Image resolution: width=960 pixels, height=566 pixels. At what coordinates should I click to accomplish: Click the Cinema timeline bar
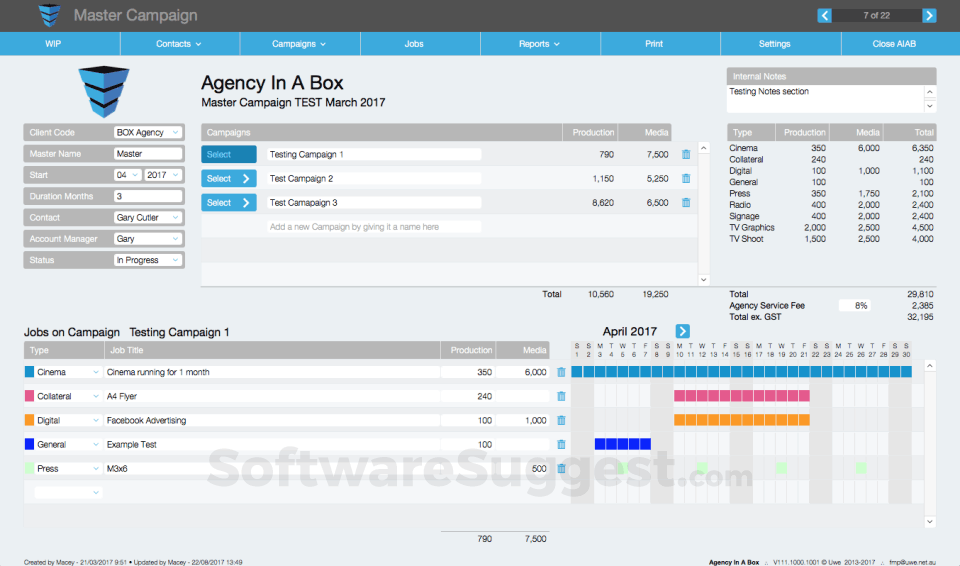tap(741, 371)
